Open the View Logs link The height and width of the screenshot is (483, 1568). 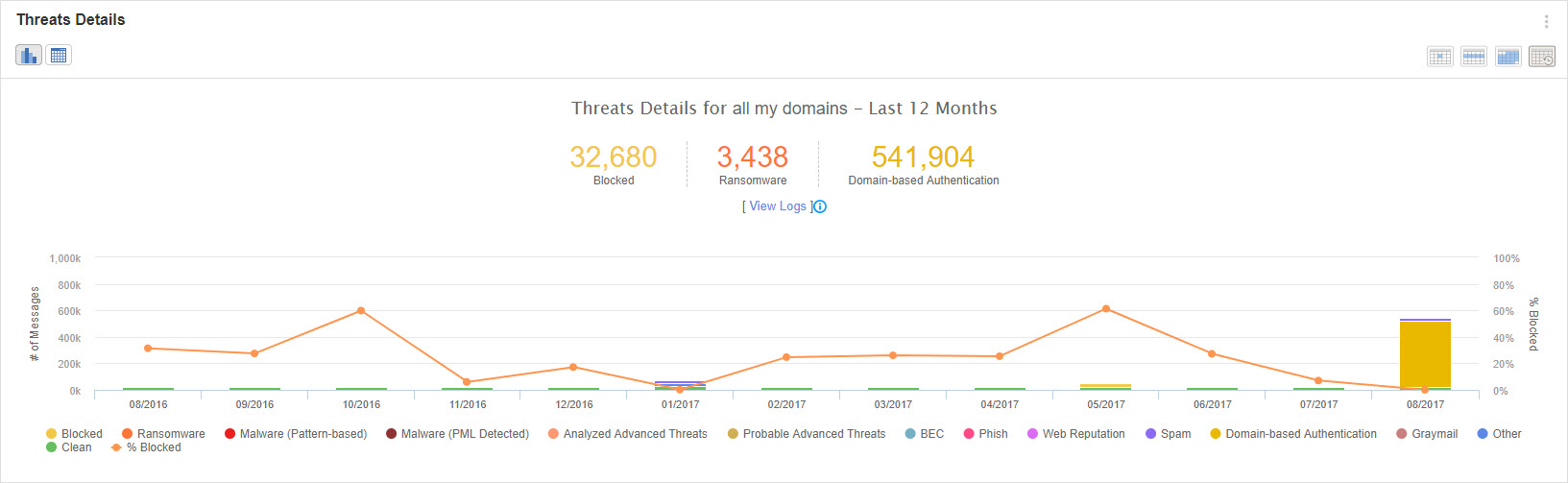[x=778, y=206]
